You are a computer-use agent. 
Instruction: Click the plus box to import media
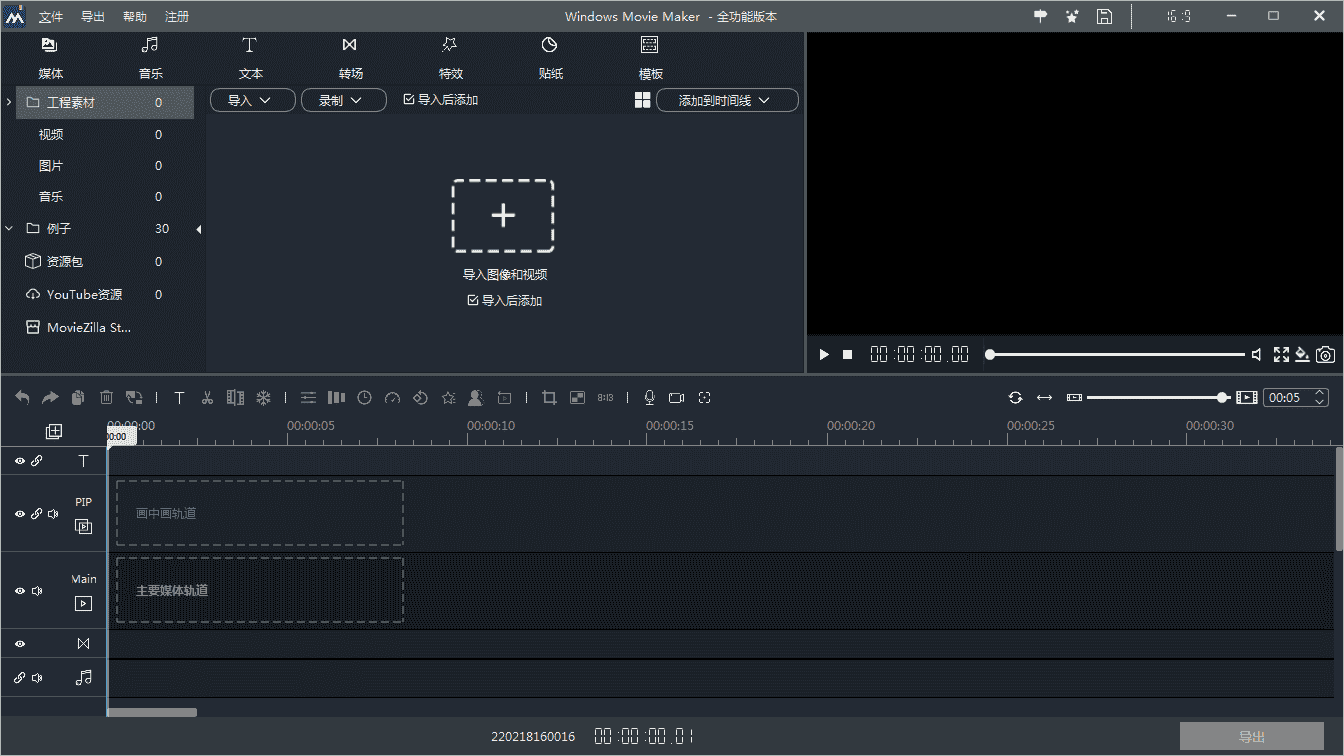503,215
